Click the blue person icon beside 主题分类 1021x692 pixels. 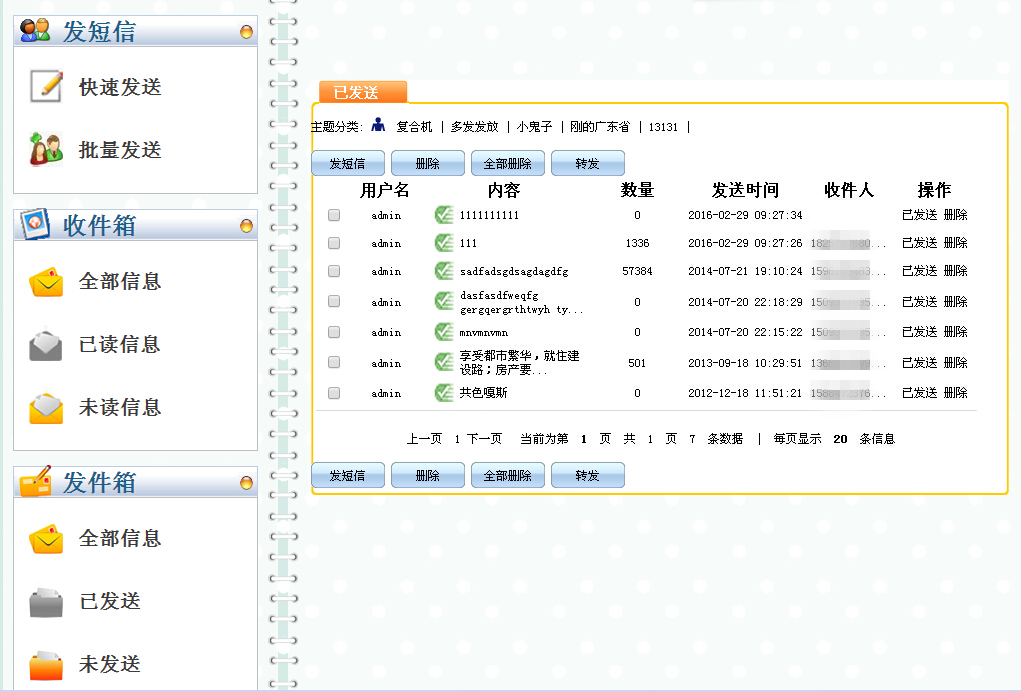click(378, 125)
